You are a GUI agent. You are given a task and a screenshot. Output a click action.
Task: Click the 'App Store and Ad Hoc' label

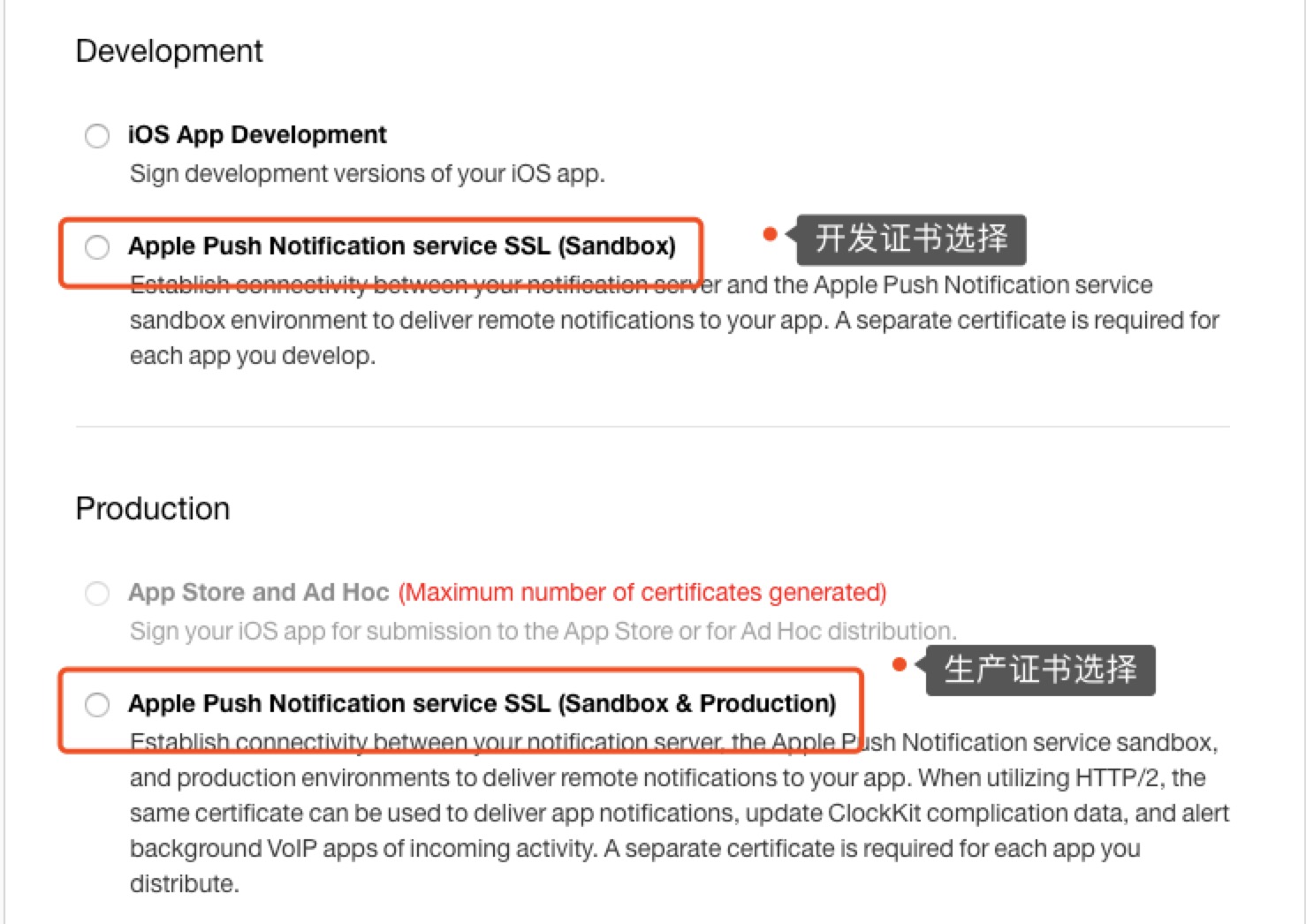point(259,592)
